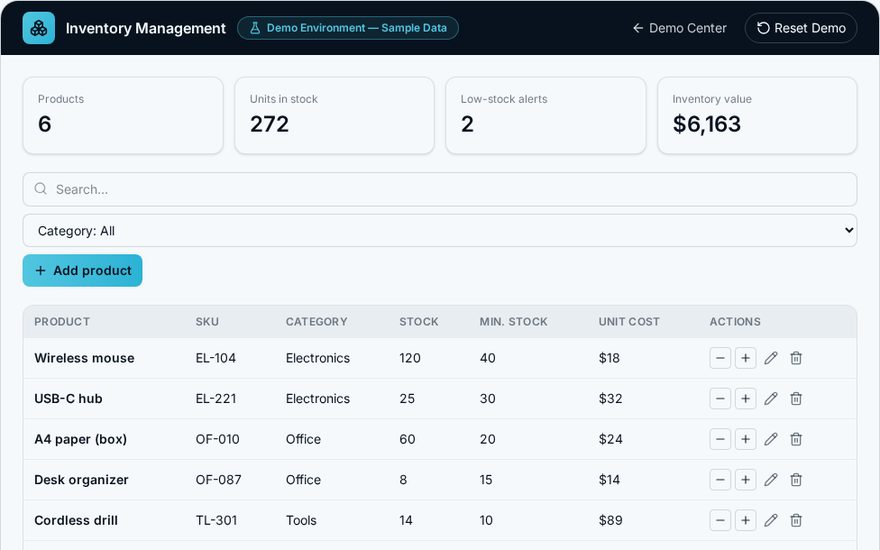Image resolution: width=880 pixels, height=550 pixels.
Task: Decrease stock for Cordless drill
Action: [x=720, y=520]
